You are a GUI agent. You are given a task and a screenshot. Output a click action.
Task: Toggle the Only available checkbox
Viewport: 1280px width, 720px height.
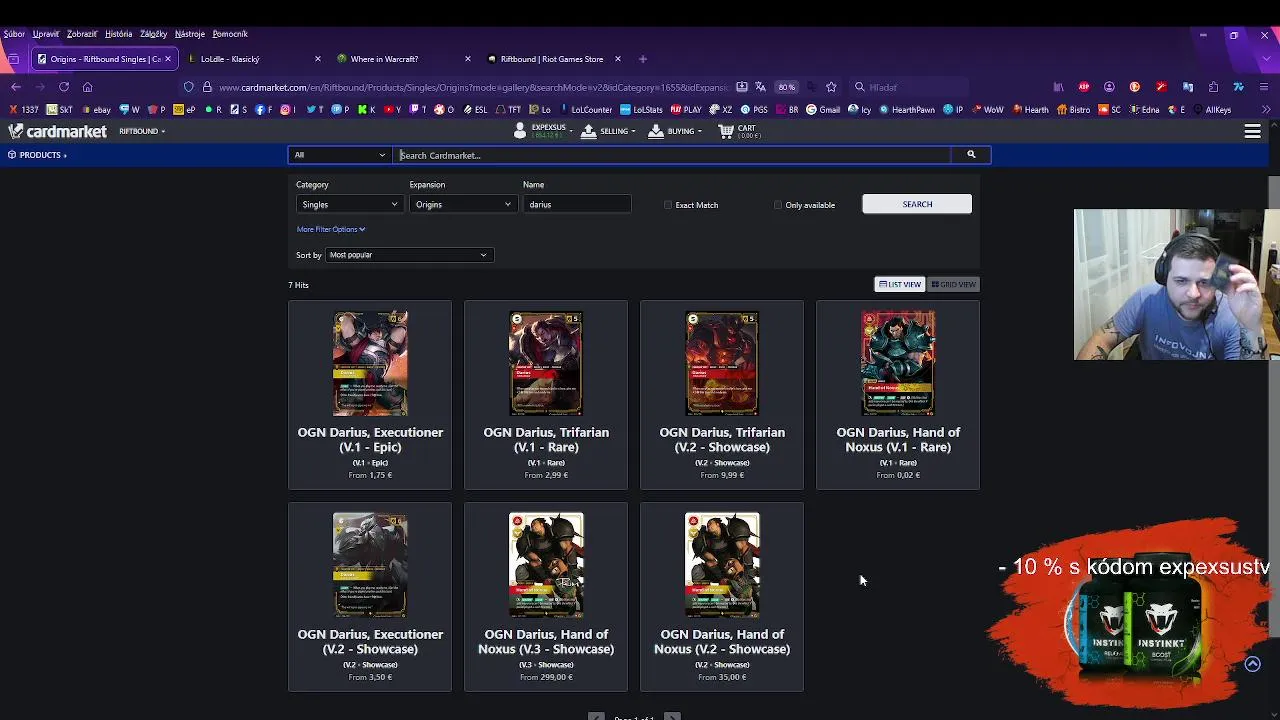coord(778,205)
